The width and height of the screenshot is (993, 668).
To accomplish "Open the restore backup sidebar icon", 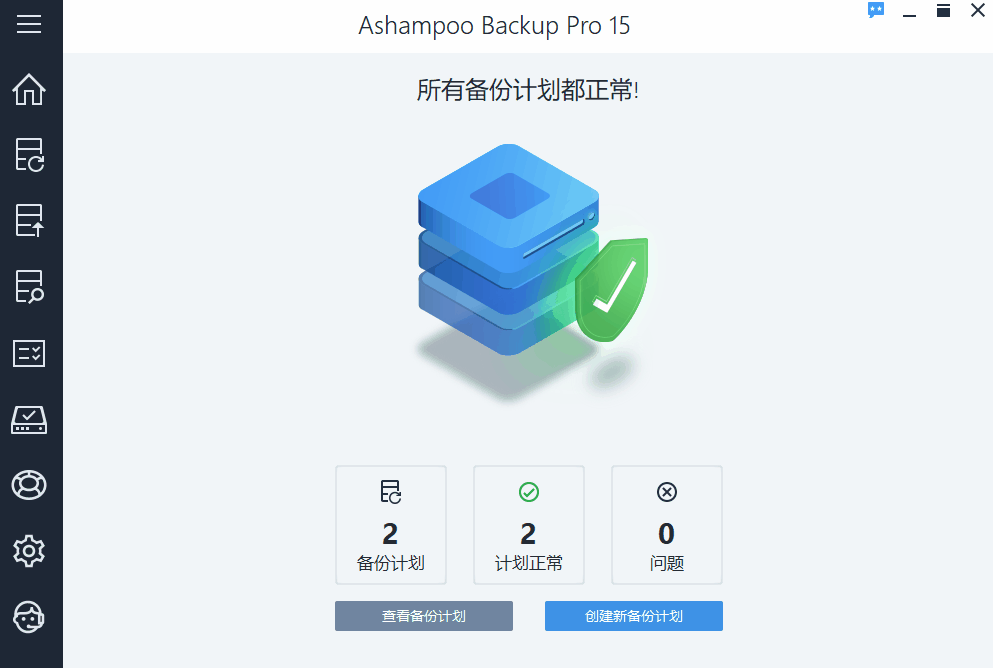I will click(x=29, y=220).
